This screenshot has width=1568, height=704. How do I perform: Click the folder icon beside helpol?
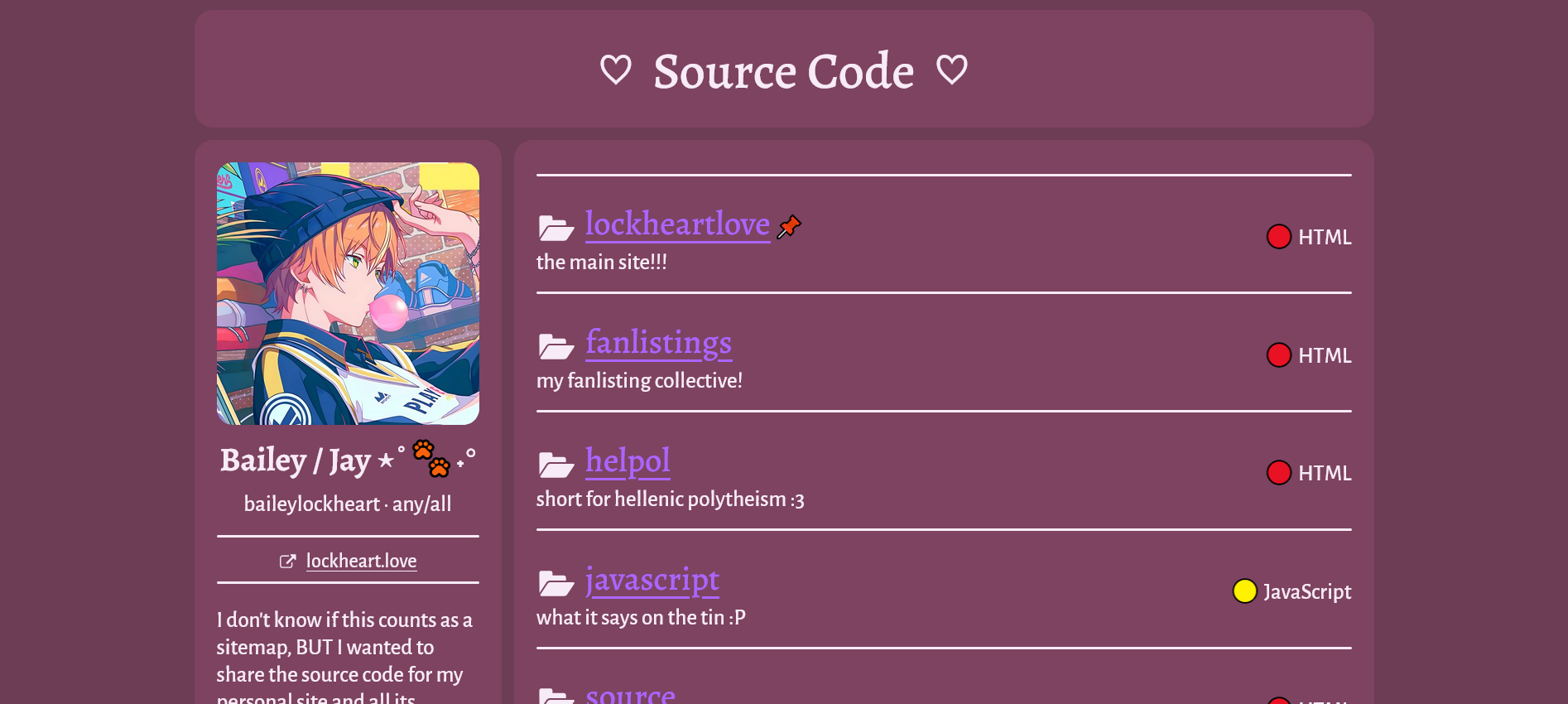coord(556,465)
